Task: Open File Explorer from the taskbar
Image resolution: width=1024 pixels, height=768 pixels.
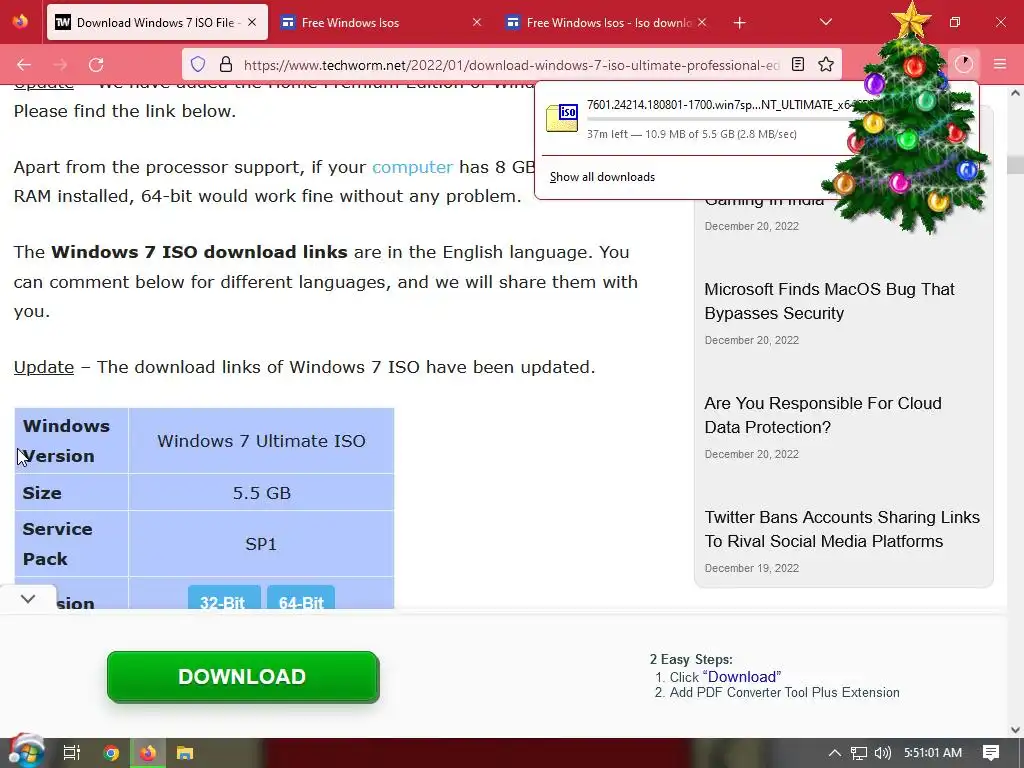Action: point(185,753)
